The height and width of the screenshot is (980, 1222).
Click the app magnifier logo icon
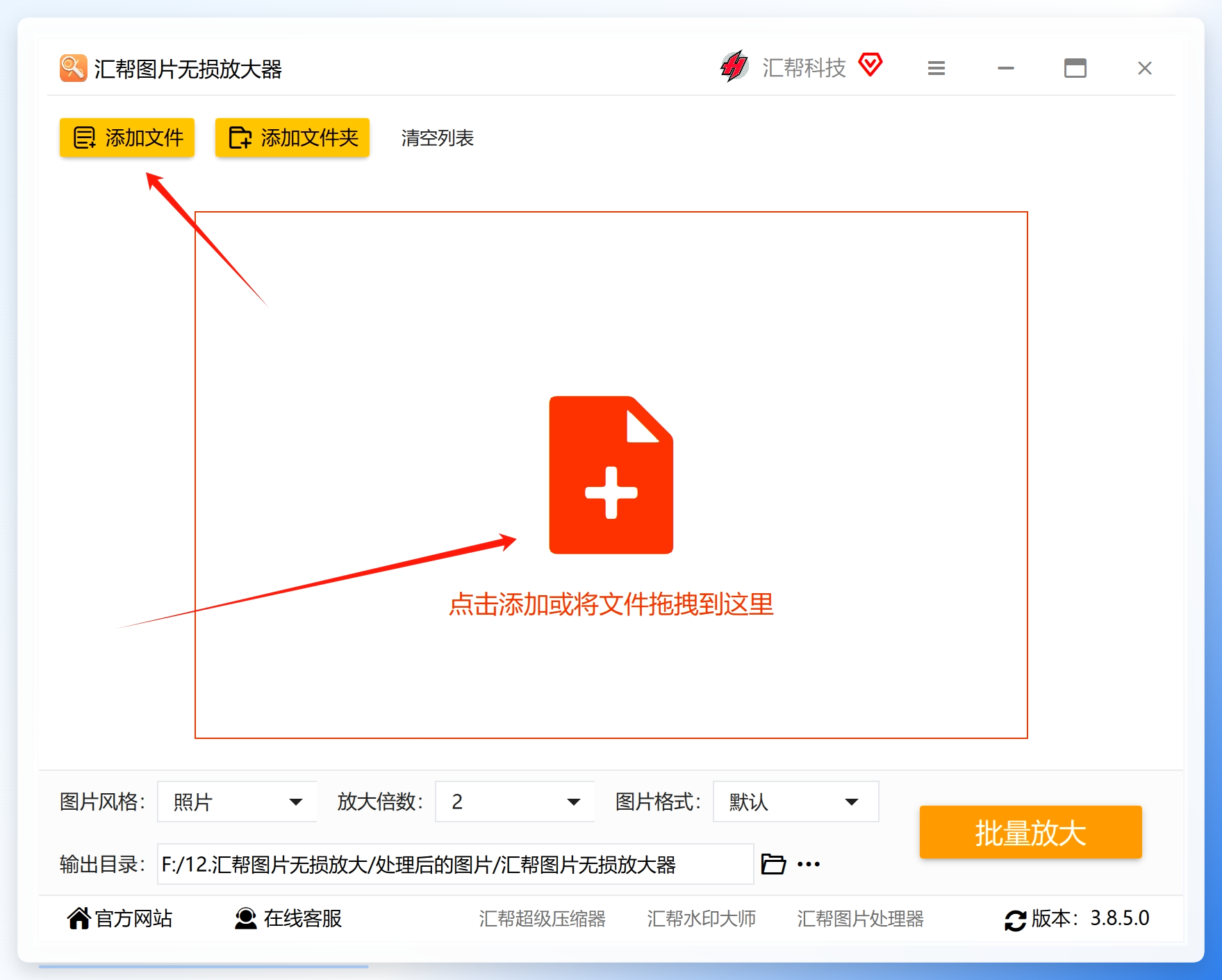pos(73,68)
